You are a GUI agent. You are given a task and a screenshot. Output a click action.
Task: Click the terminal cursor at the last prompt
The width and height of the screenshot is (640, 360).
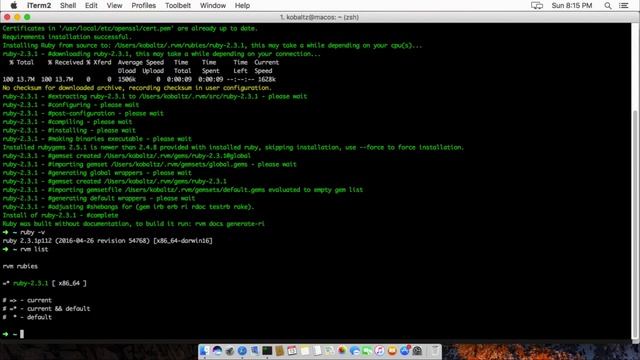pos(22,334)
